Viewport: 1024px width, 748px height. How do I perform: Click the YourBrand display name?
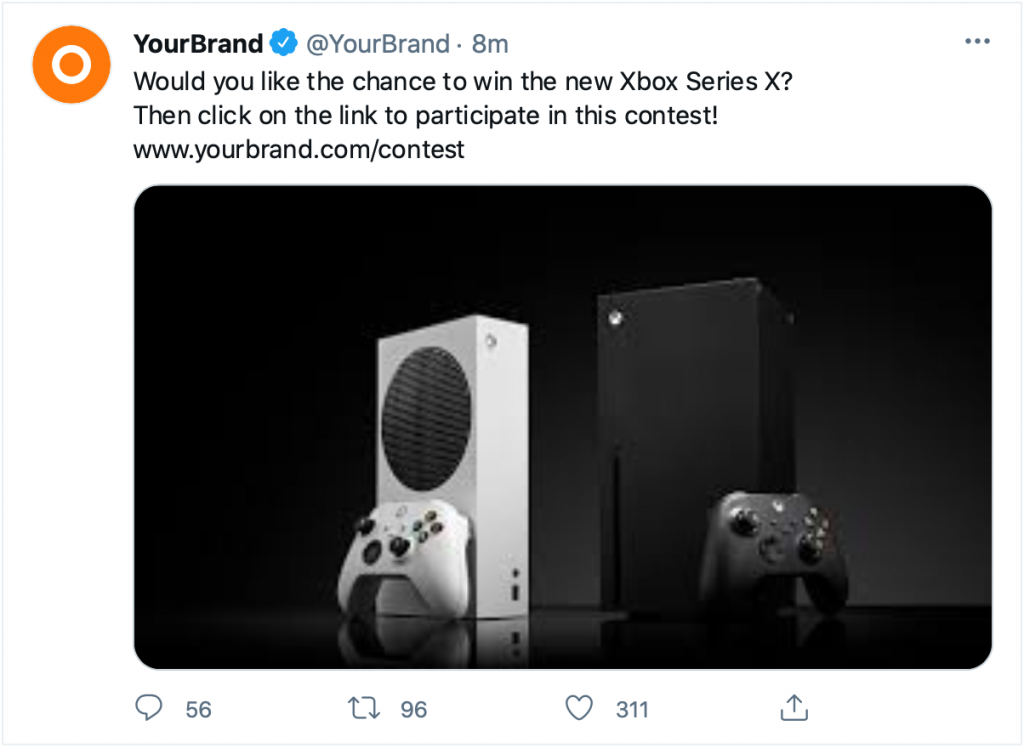(198, 44)
